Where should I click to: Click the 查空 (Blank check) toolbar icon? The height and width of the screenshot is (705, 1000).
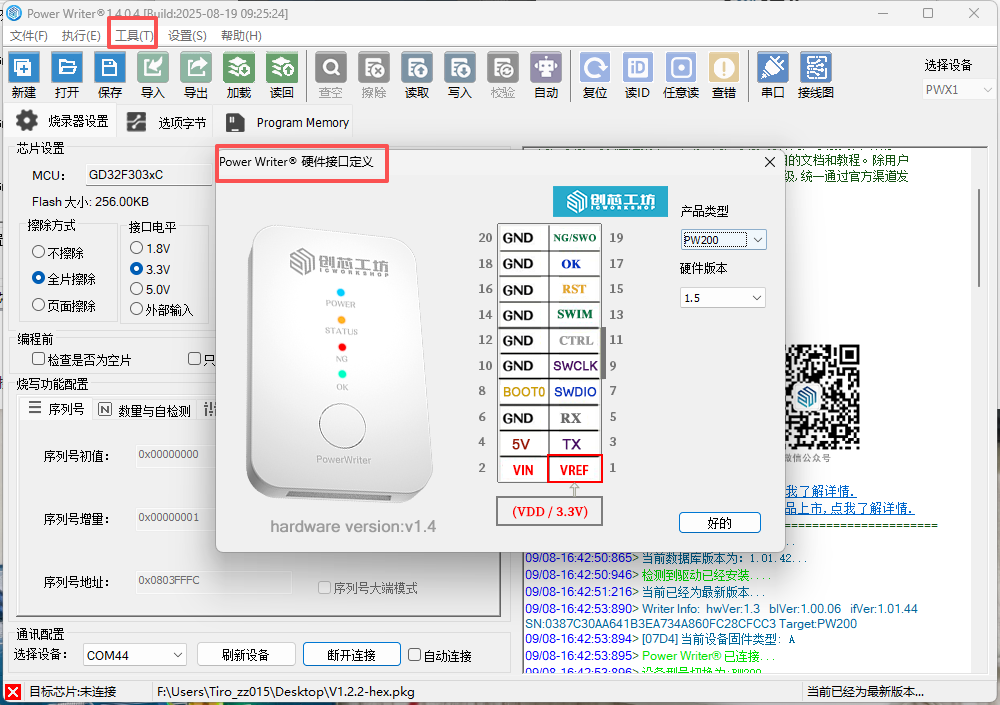(331, 68)
